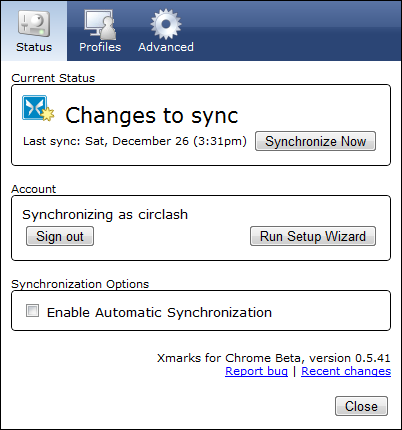Click the Synchronization Options section heading

[x=80, y=284]
